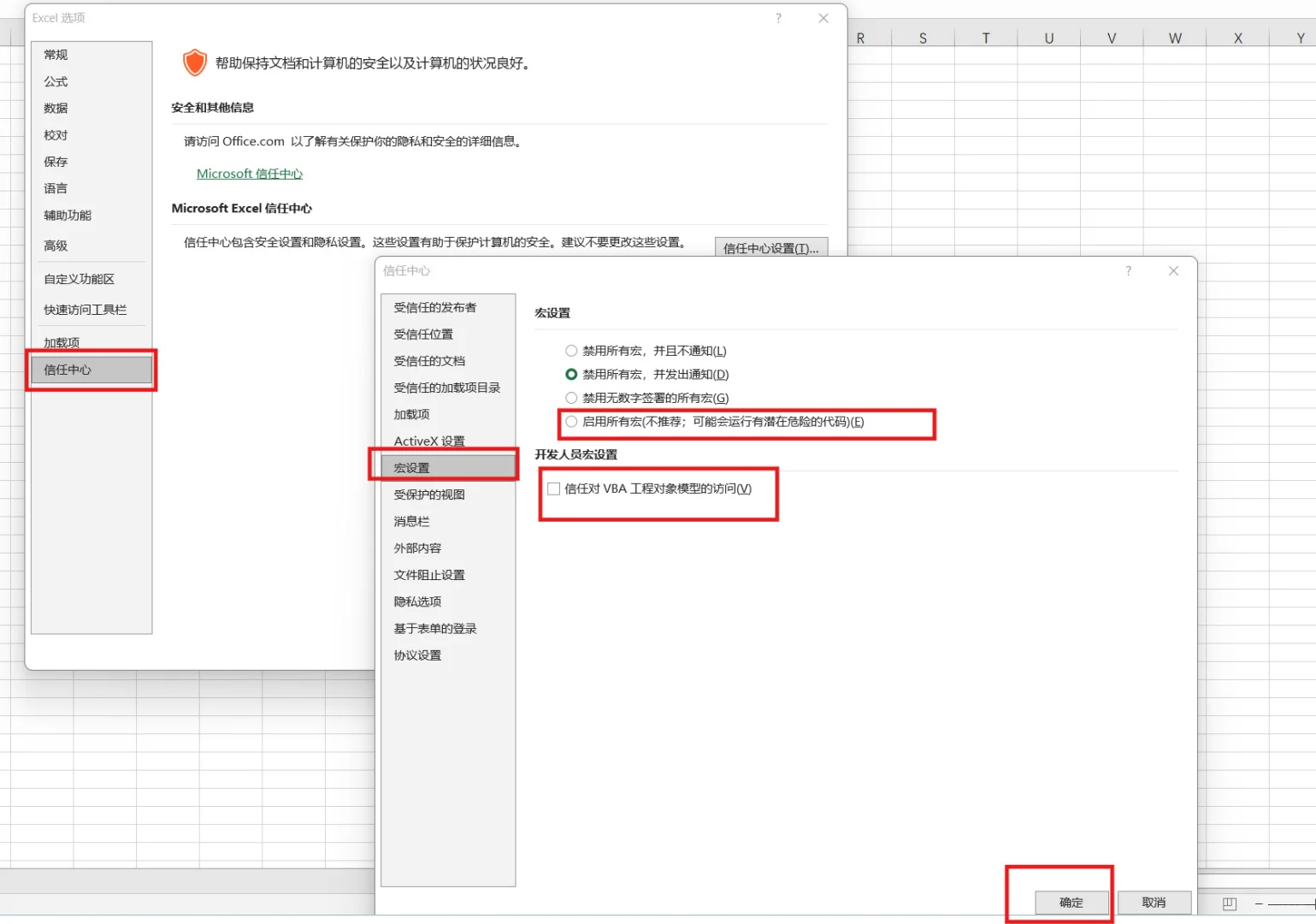This screenshot has width=1316, height=924.
Task: Open 受信任位置 section
Action: 448,335
